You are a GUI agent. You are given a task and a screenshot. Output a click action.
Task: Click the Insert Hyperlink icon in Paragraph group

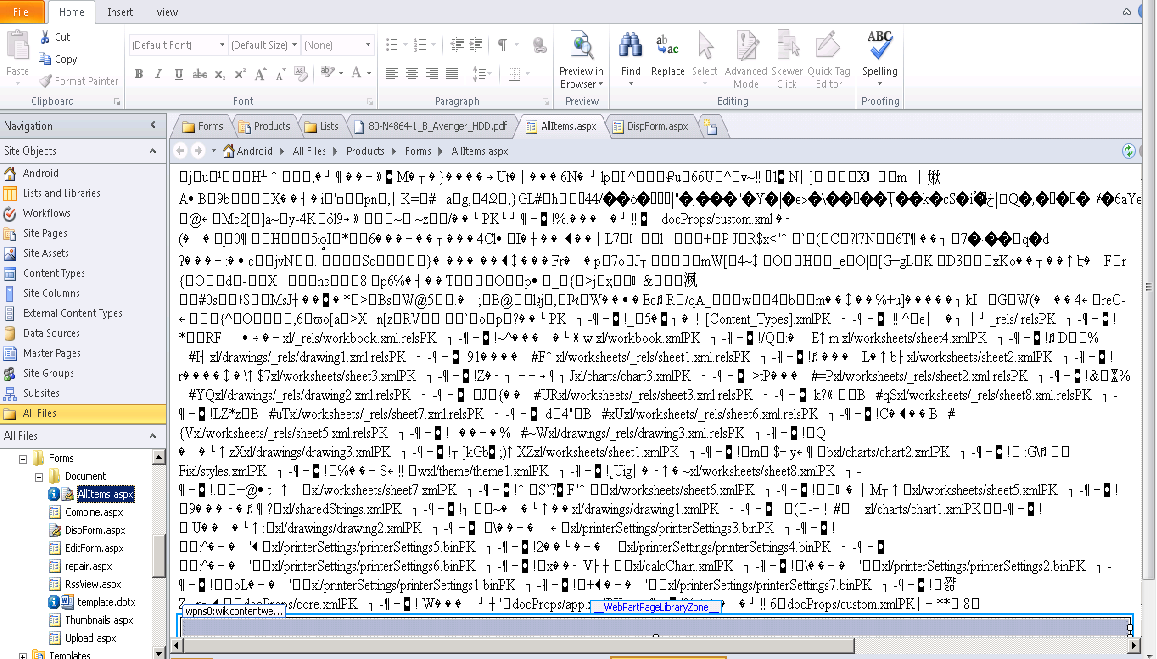pos(539,43)
